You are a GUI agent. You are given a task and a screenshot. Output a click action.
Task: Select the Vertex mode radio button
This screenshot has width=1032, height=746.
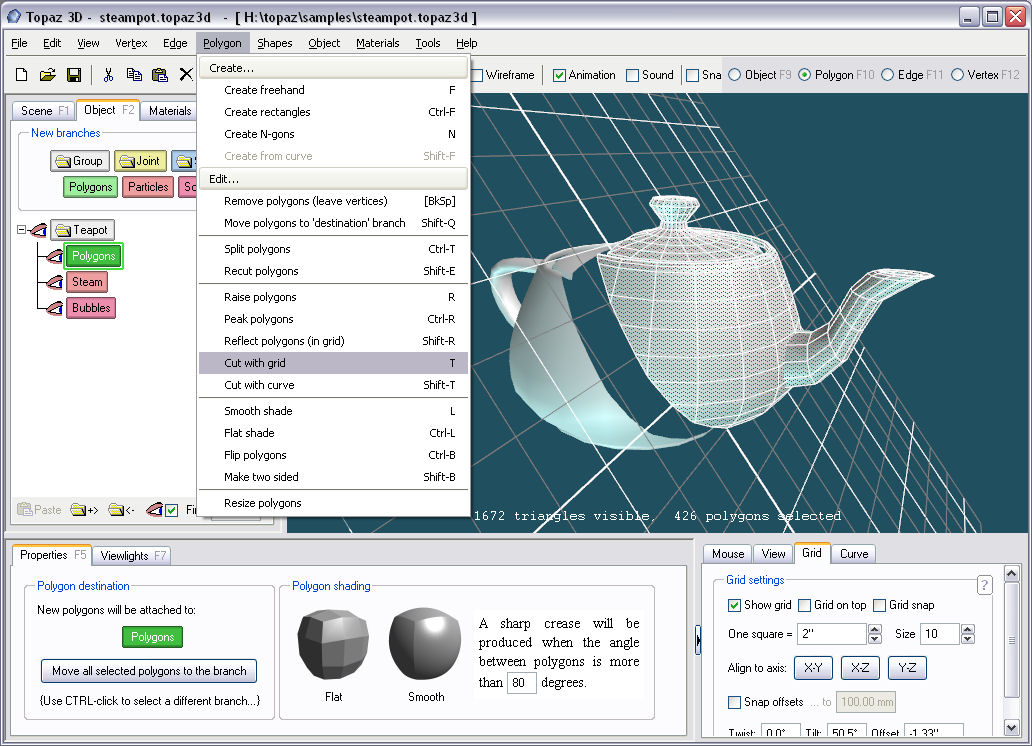pos(958,75)
